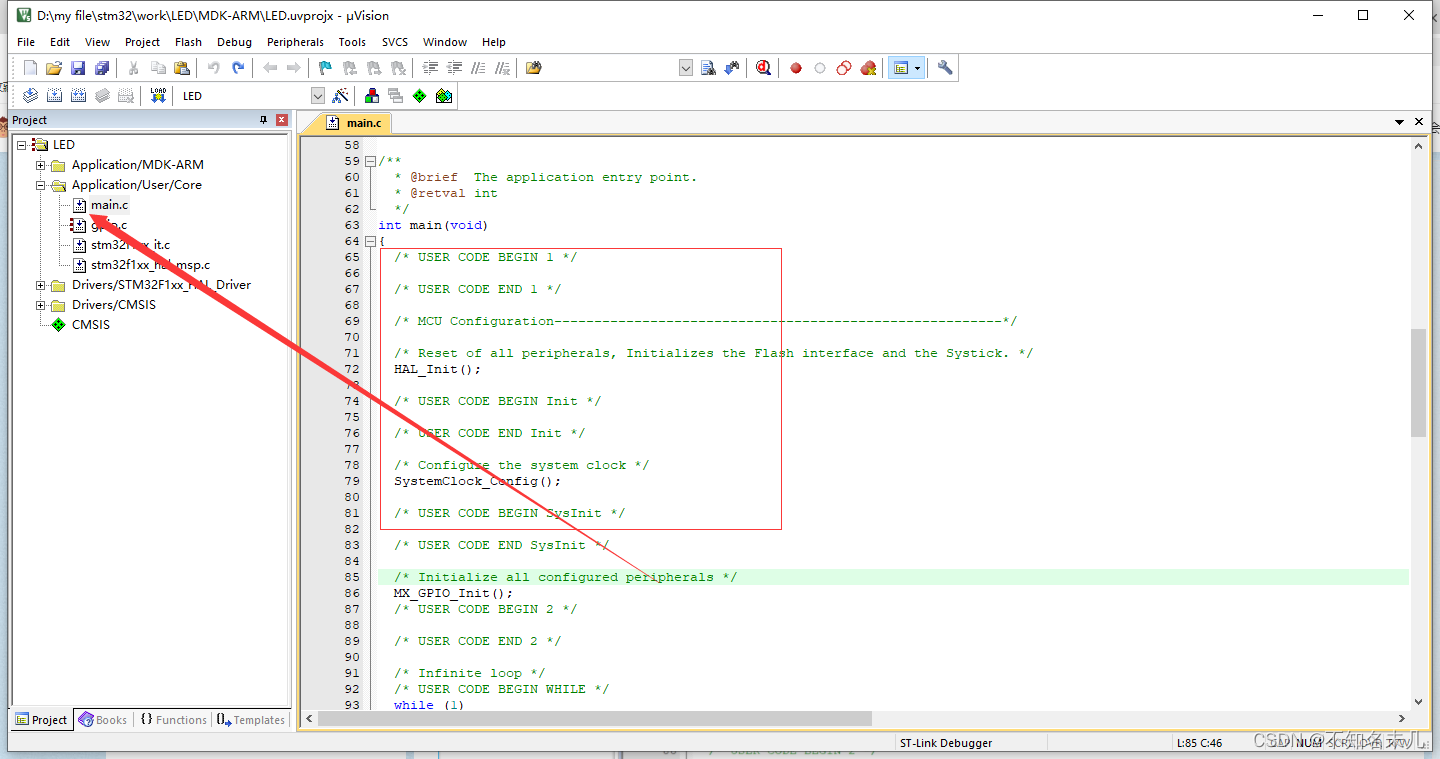The width and height of the screenshot is (1440, 759).
Task: Click the MX_GPIO_Init(); code line
Action: (453, 593)
